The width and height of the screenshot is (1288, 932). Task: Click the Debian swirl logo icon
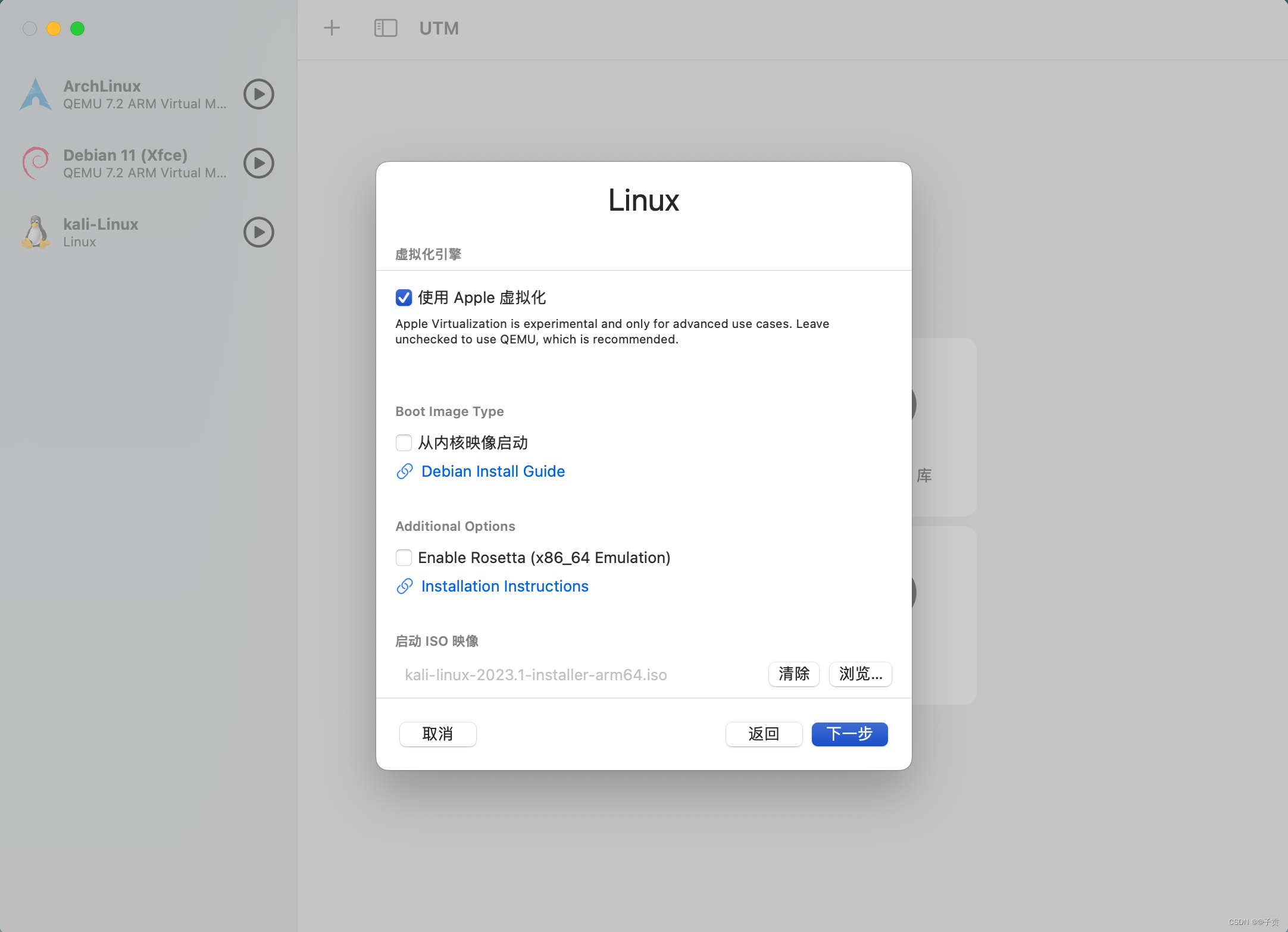[36, 163]
